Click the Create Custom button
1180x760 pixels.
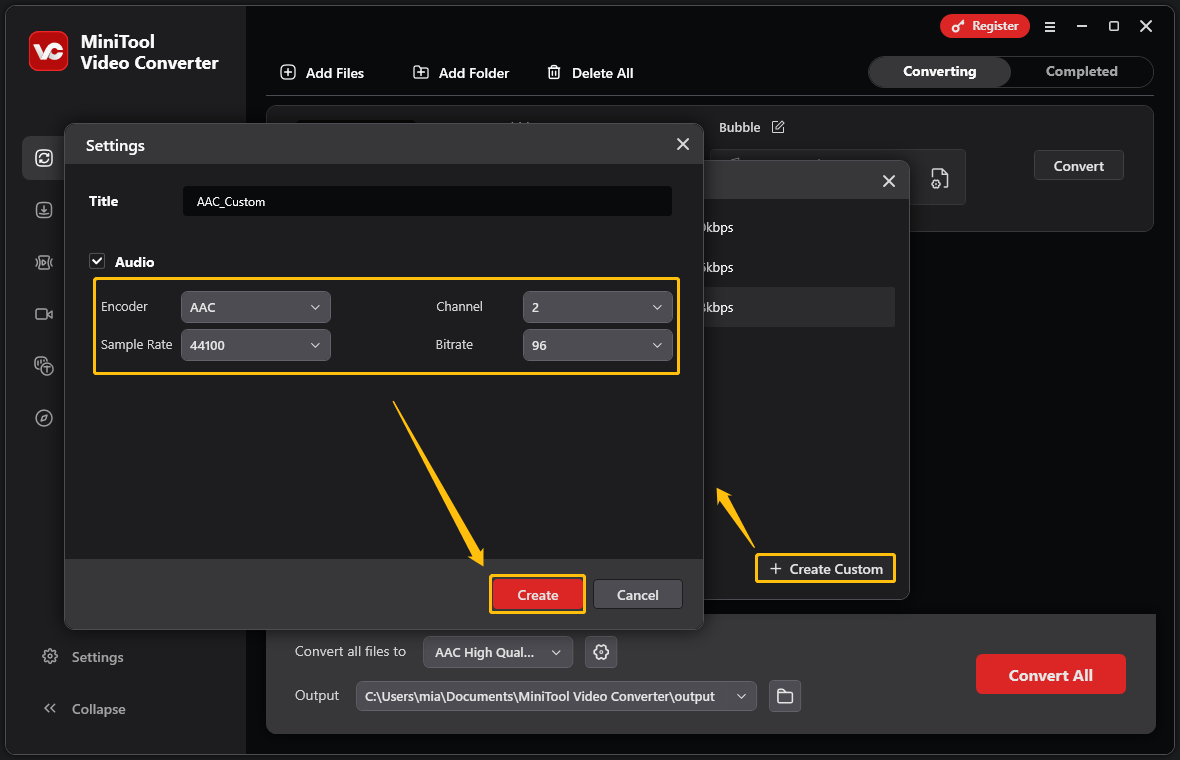pos(825,569)
